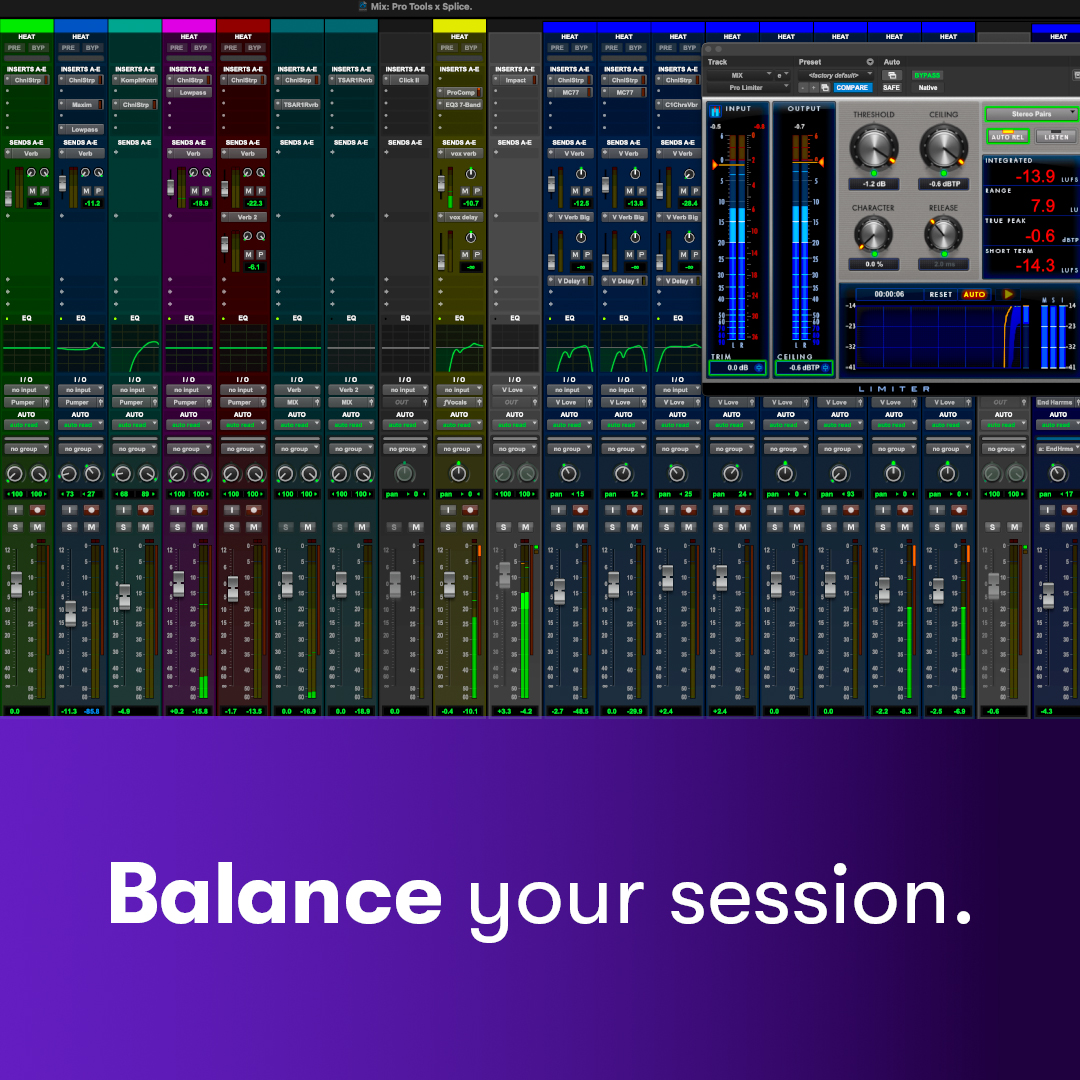Click the vox delay send pan knob
This screenshot has height=1080, width=1080.
coord(470,238)
